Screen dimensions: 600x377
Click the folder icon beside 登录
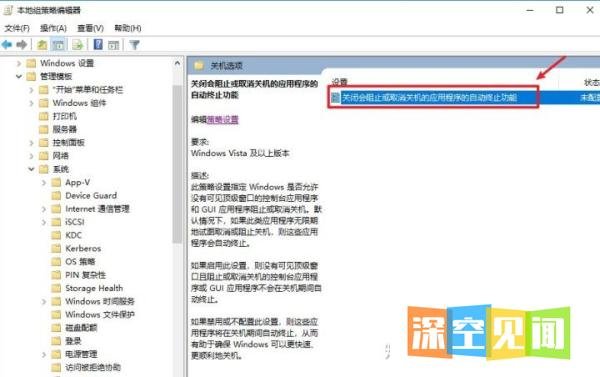click(x=56, y=341)
